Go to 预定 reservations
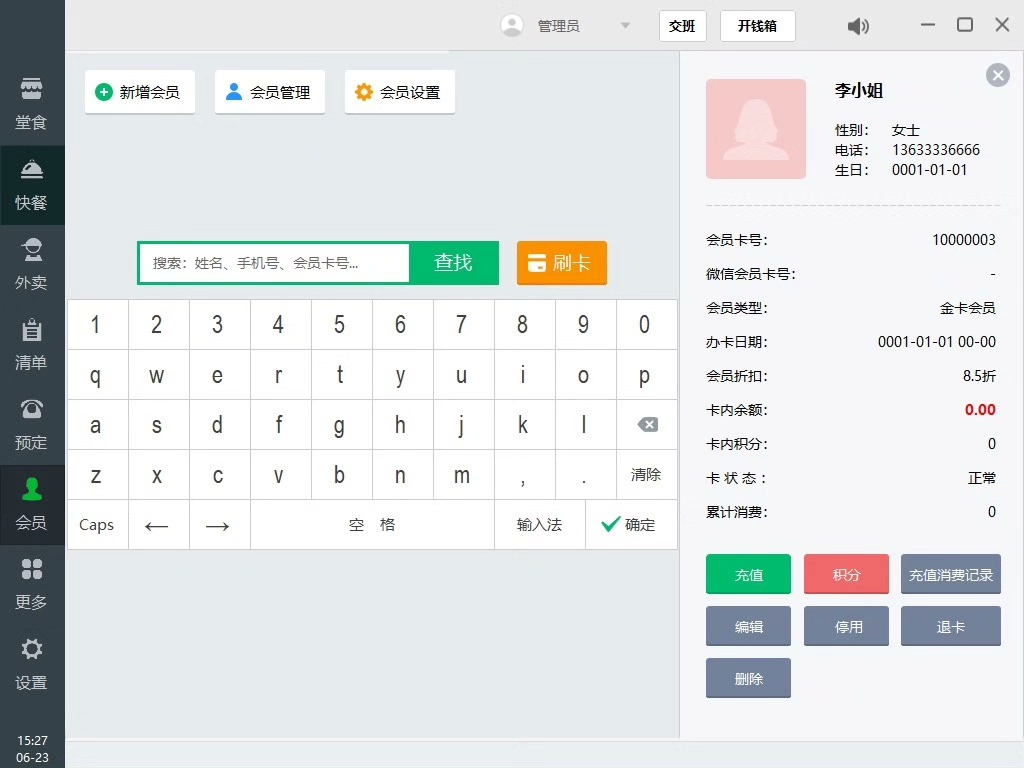Viewport: 1024px width, 768px height. point(32,424)
